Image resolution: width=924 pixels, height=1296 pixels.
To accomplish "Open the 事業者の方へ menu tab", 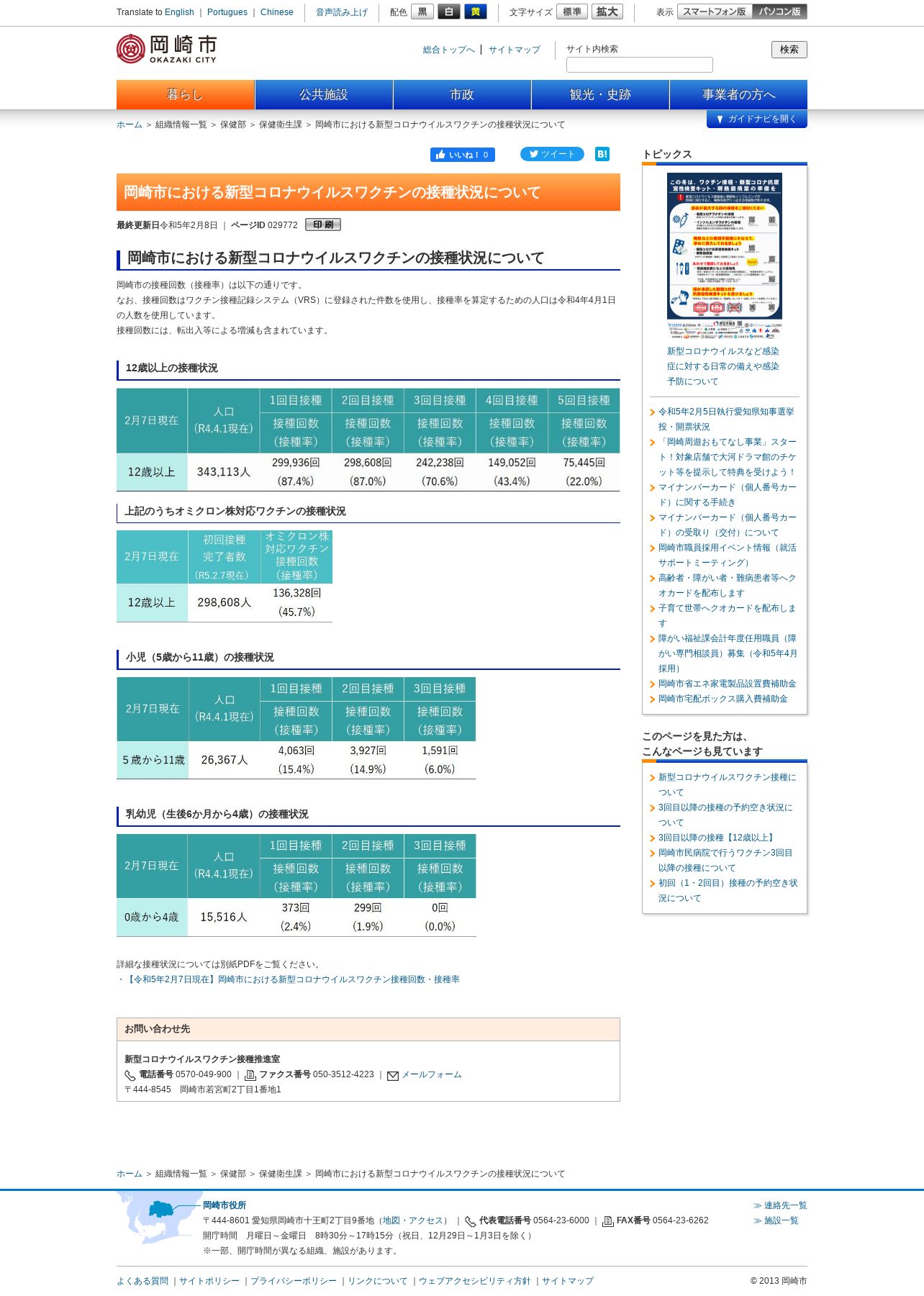I will click(738, 94).
